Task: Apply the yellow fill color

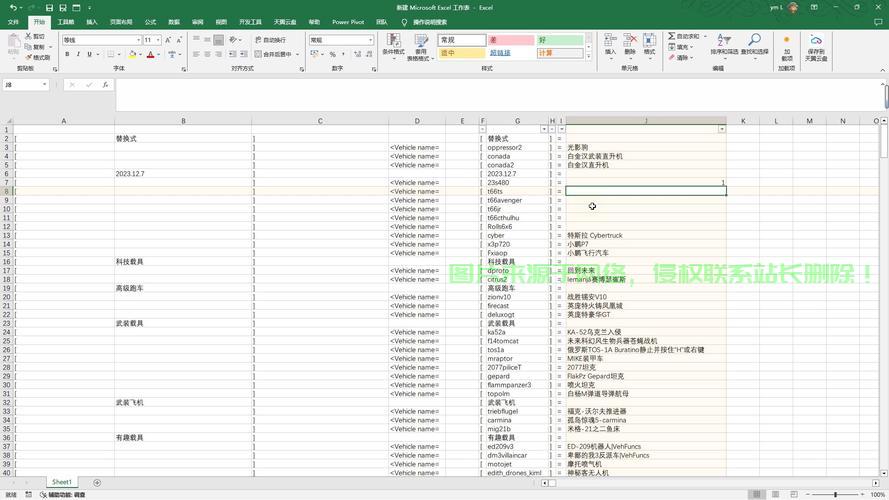Action: point(132,54)
